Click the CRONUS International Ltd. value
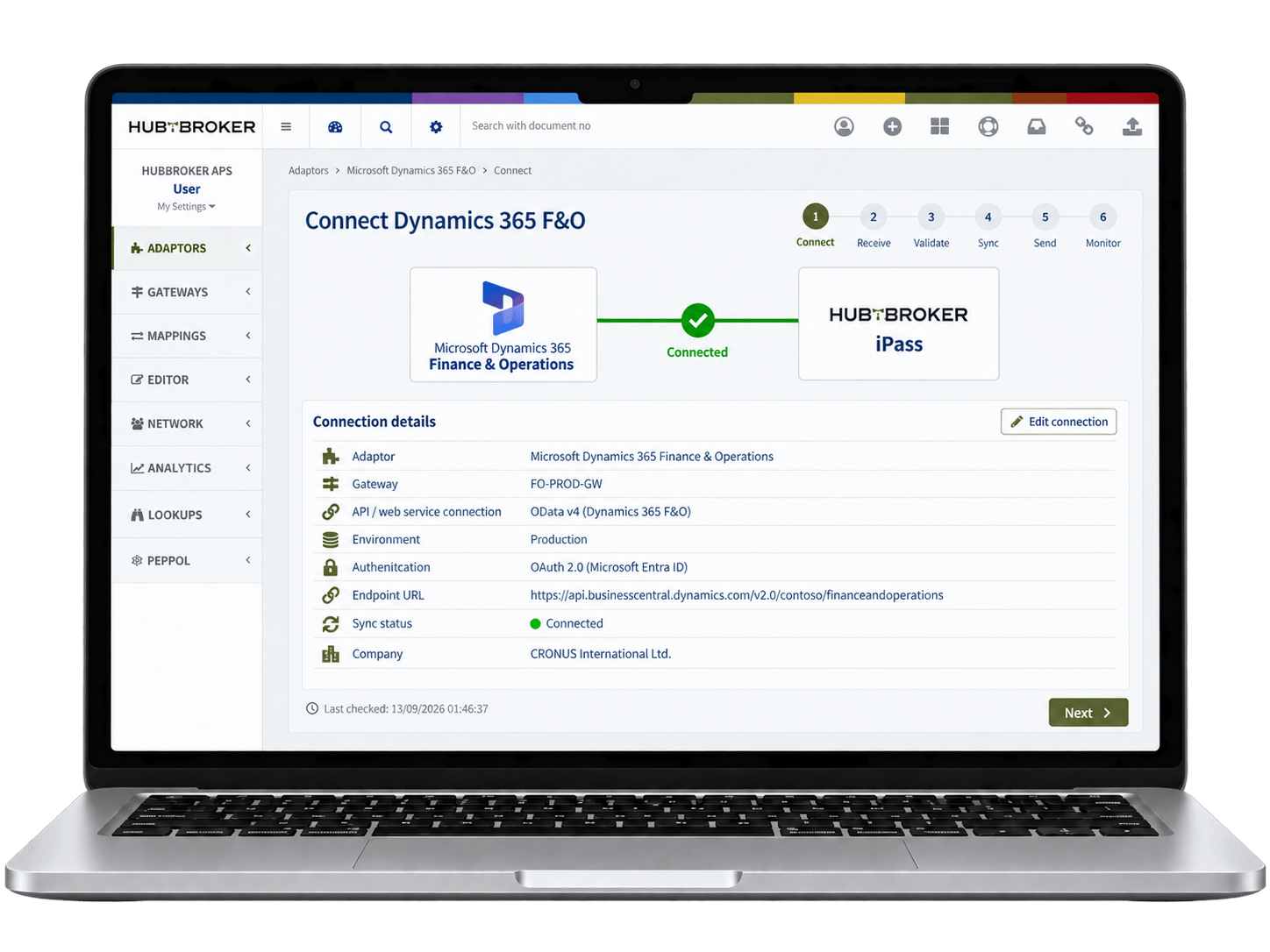1270x952 pixels. 601,654
